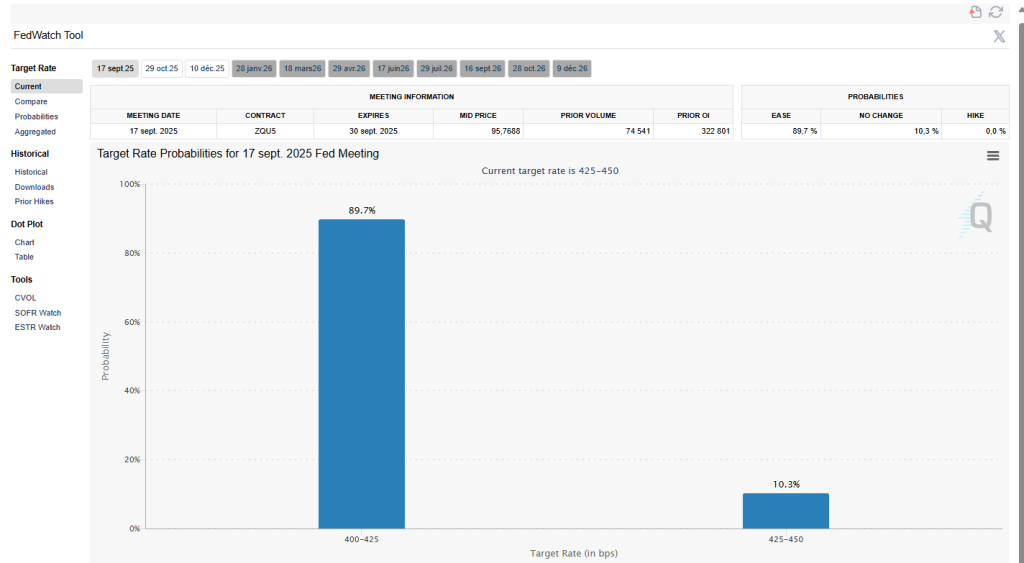Screen dimensions: 1024x563
Task: Select the 28 janv.26 meeting tab
Action: (x=254, y=68)
